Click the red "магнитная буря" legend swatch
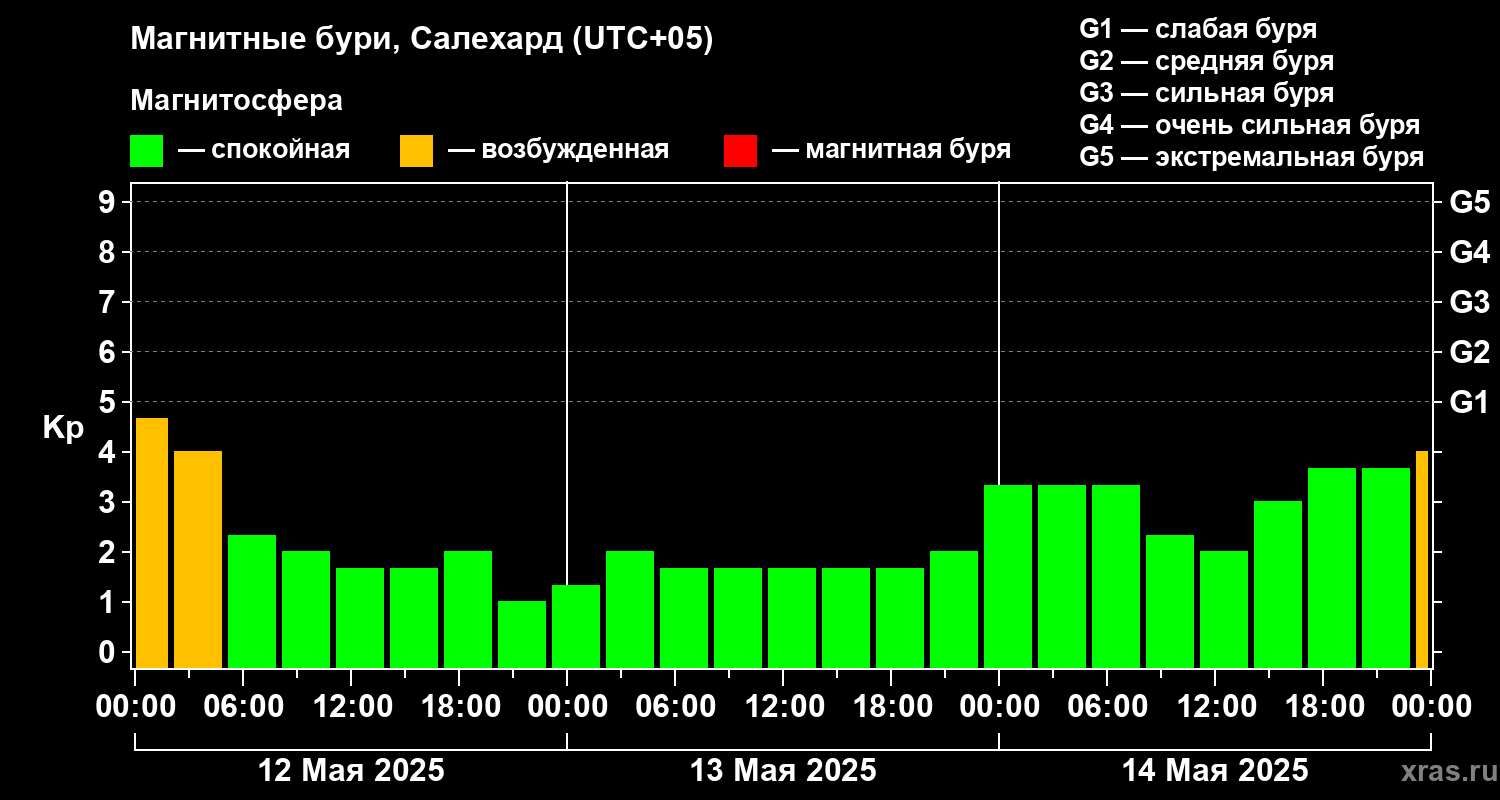 tap(740, 151)
